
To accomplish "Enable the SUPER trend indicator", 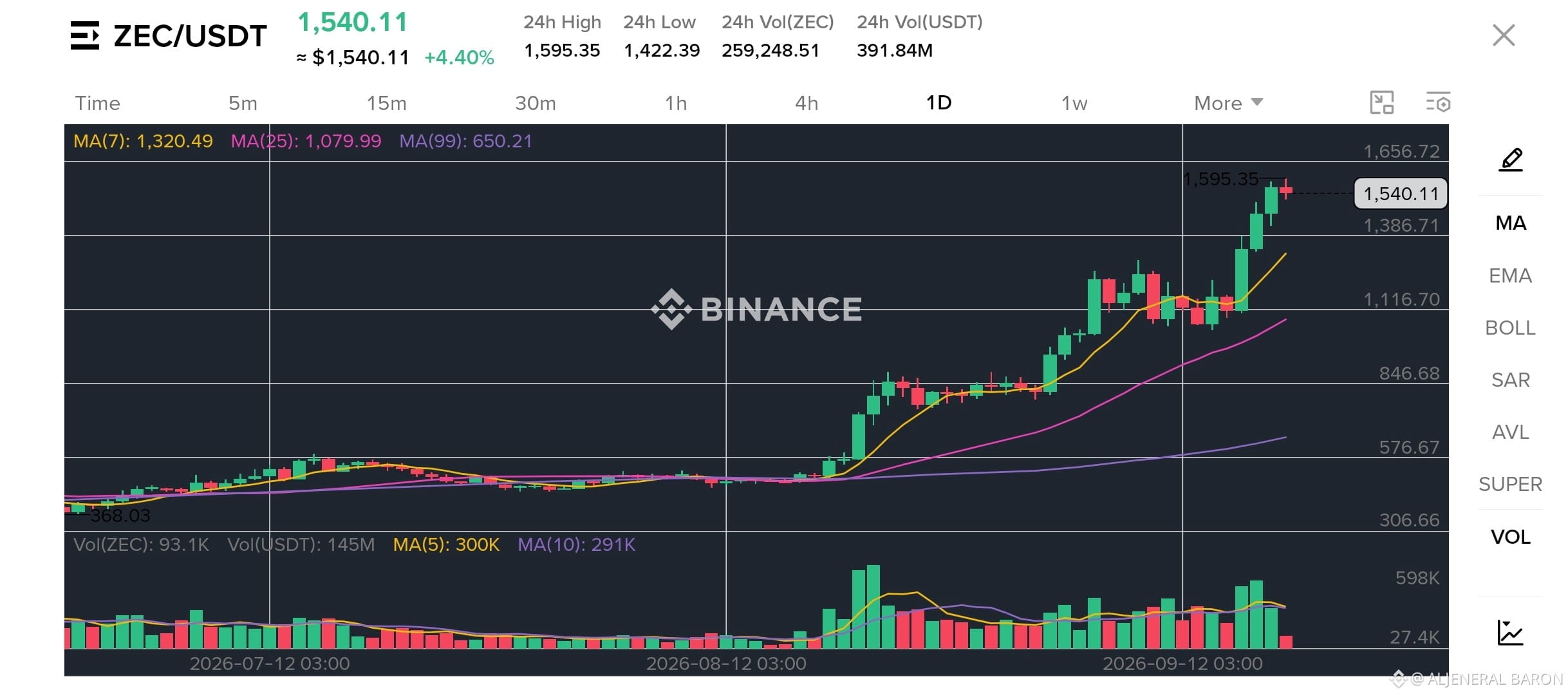I will pos(1510,484).
